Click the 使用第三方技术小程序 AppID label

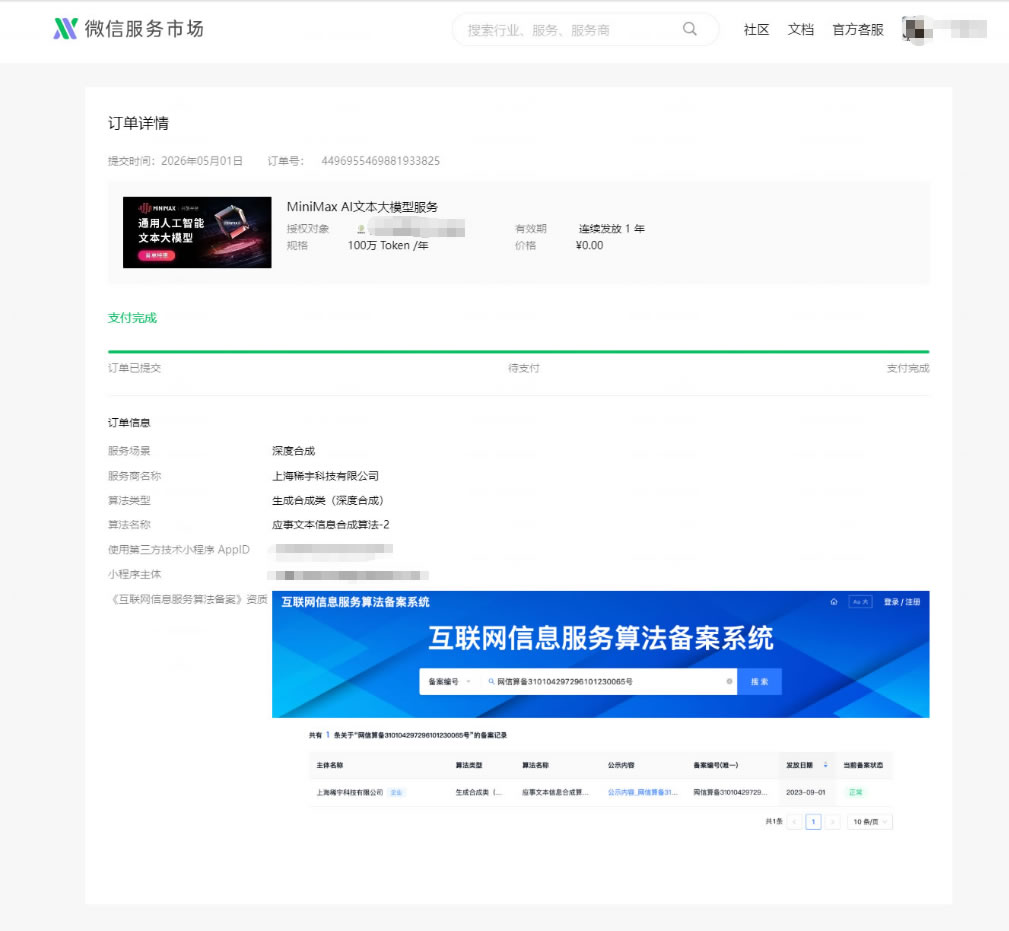coord(179,550)
